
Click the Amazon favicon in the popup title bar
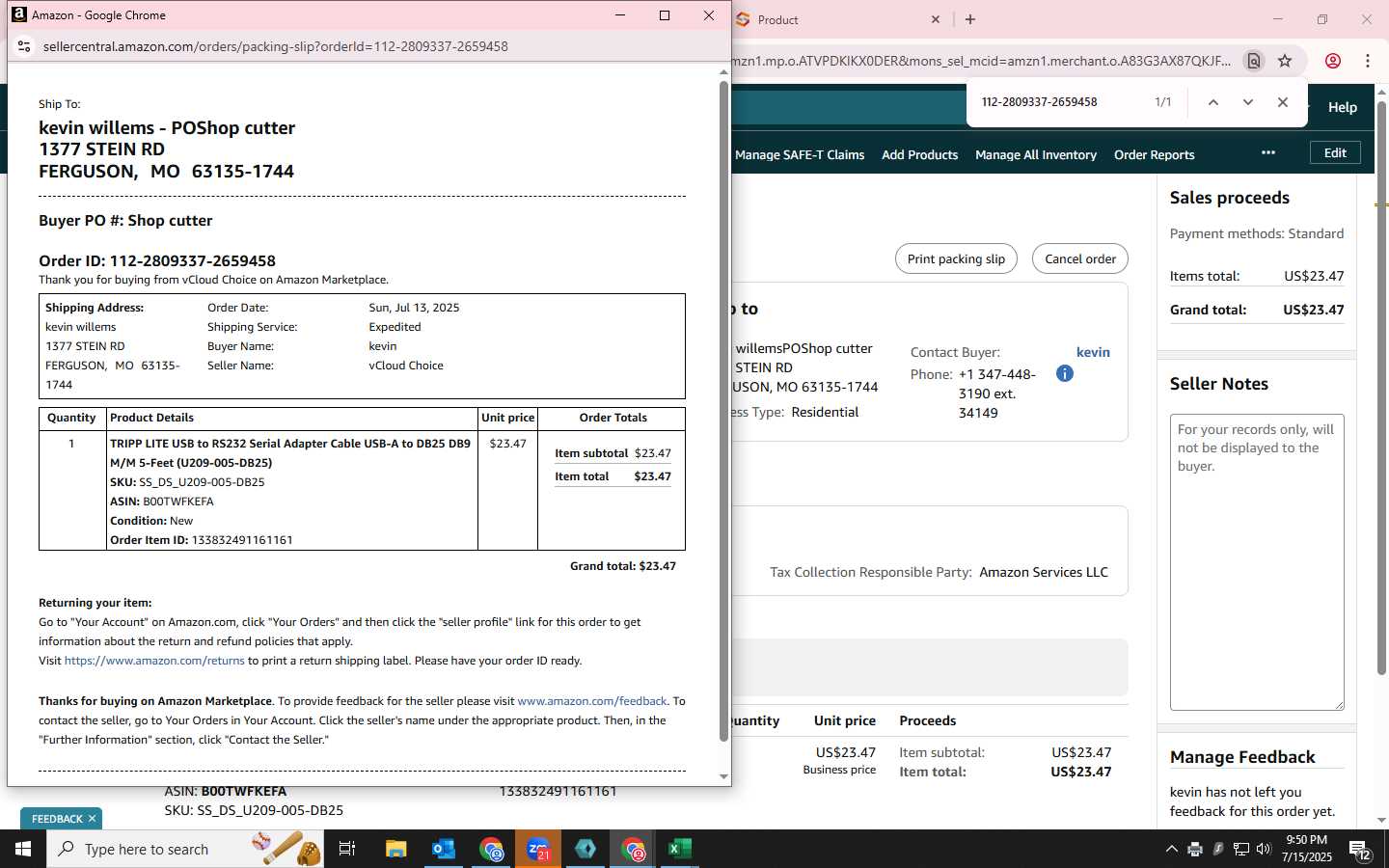tap(19, 14)
